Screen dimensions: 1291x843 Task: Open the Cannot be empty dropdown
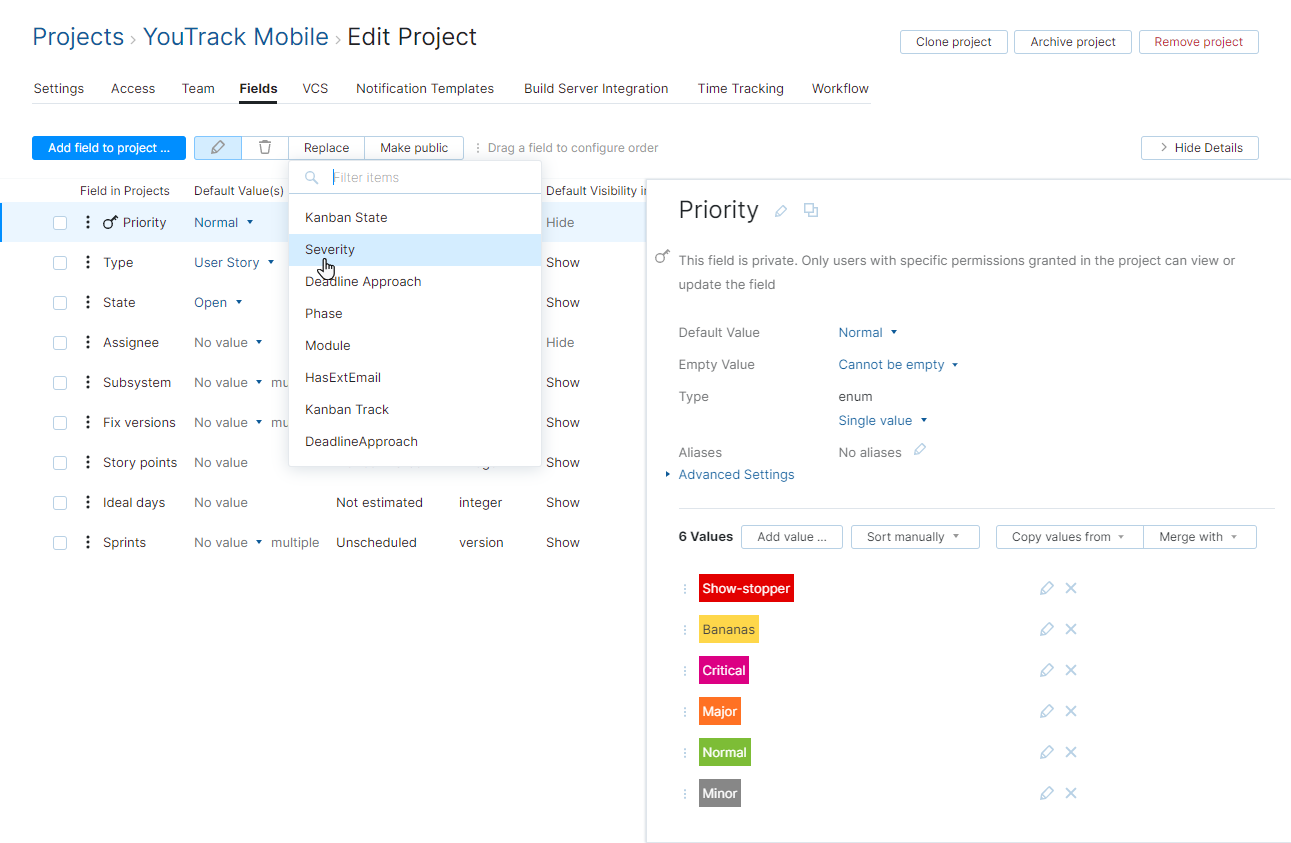(896, 364)
